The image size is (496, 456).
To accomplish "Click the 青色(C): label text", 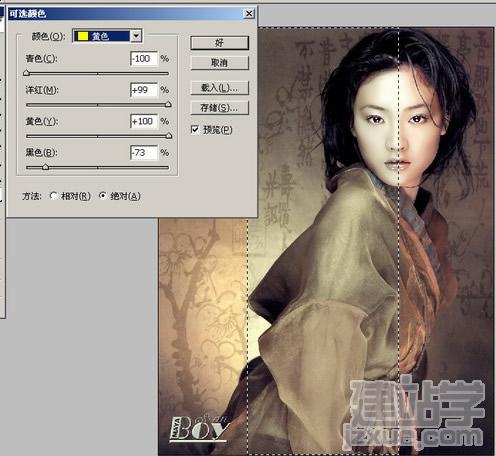I will (42, 59).
